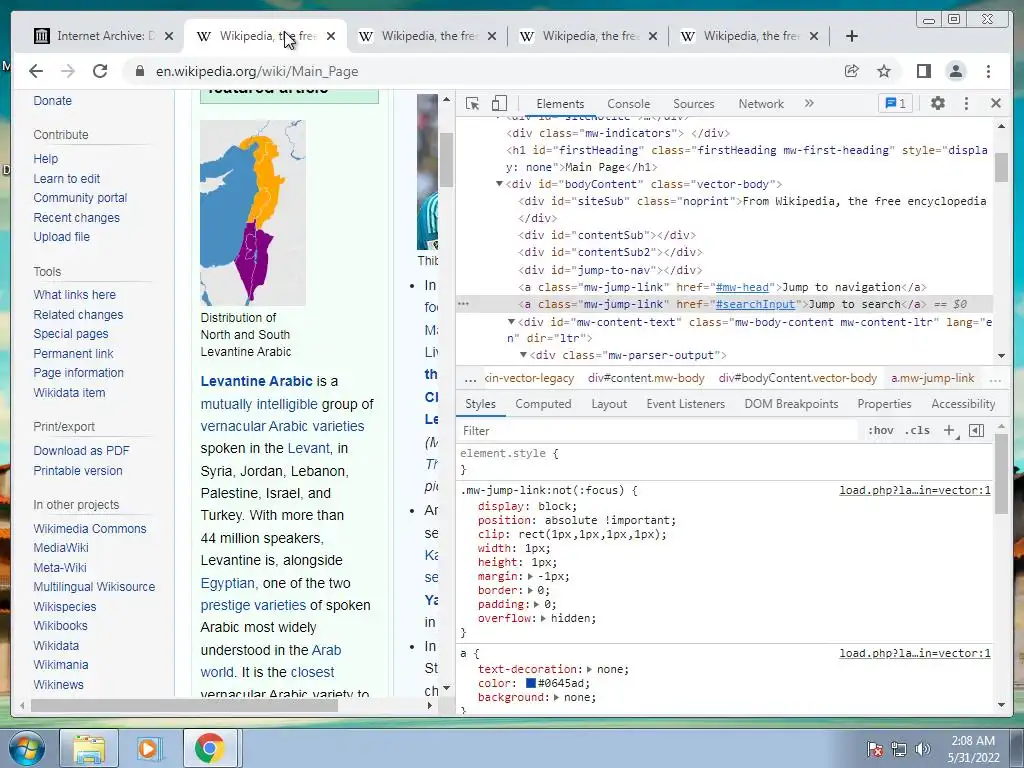Open the Accessibility tab in DevTools
The width and height of the screenshot is (1024, 768).
coord(963,404)
